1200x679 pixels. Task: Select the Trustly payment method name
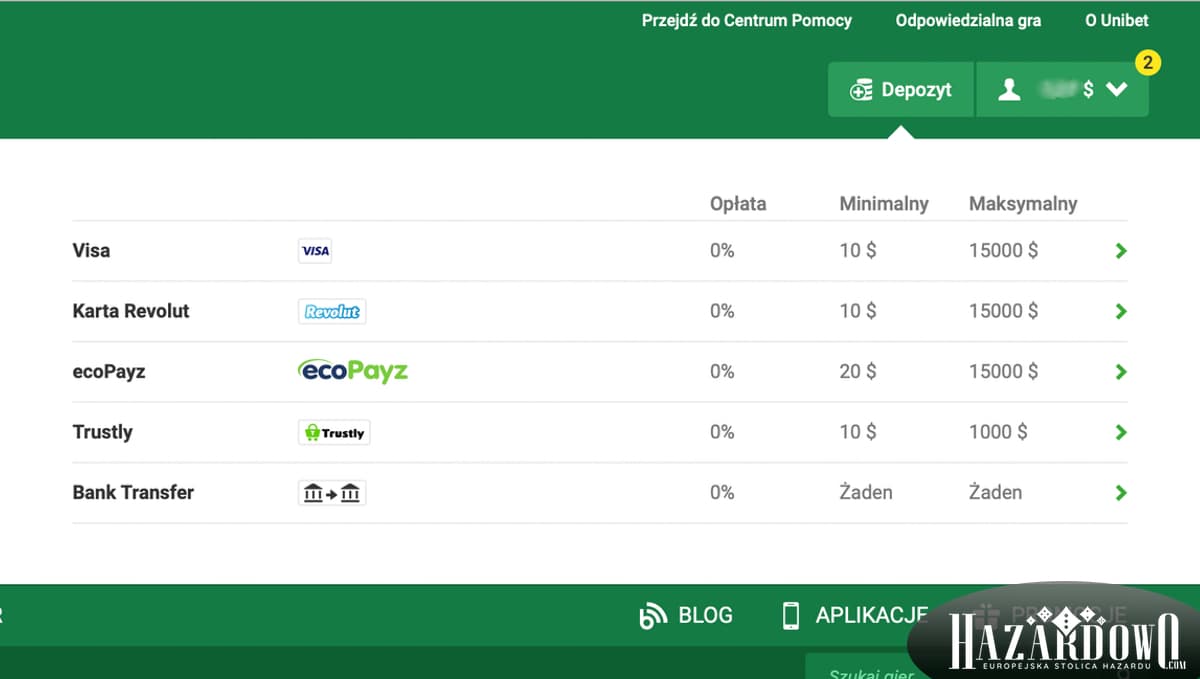[102, 432]
